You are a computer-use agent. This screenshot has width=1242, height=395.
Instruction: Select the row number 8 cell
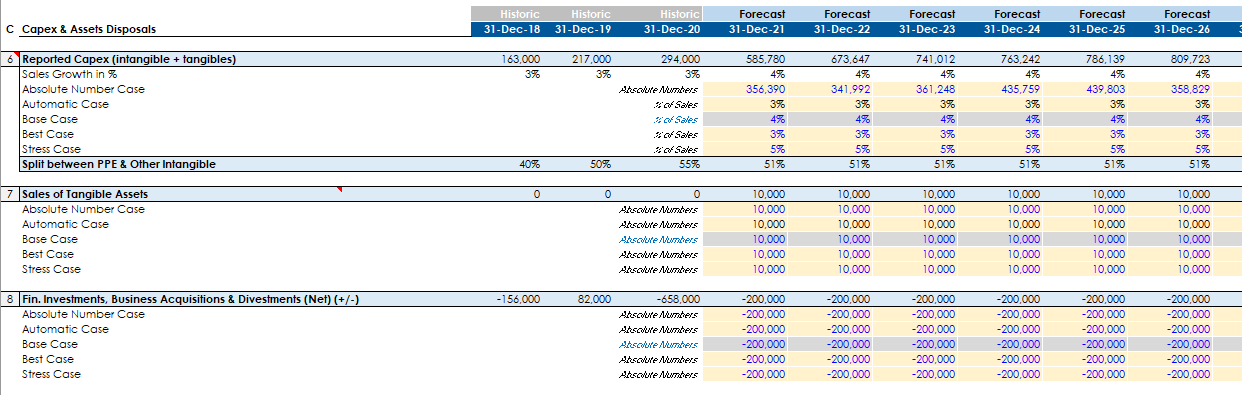pos(10,299)
